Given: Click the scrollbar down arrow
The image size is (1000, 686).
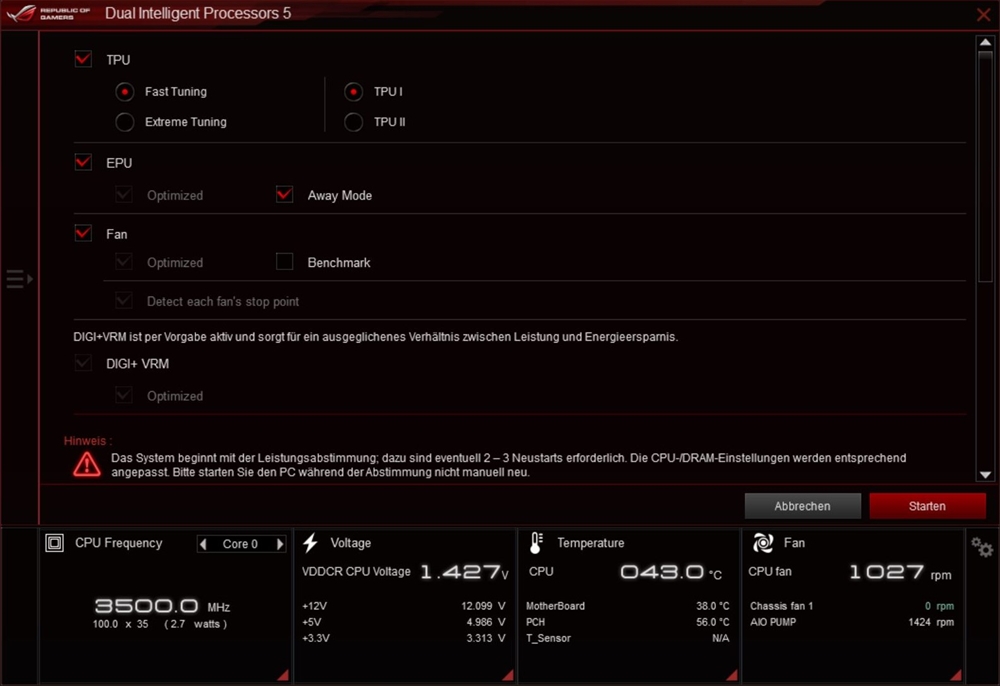Looking at the screenshot, I should click(985, 475).
